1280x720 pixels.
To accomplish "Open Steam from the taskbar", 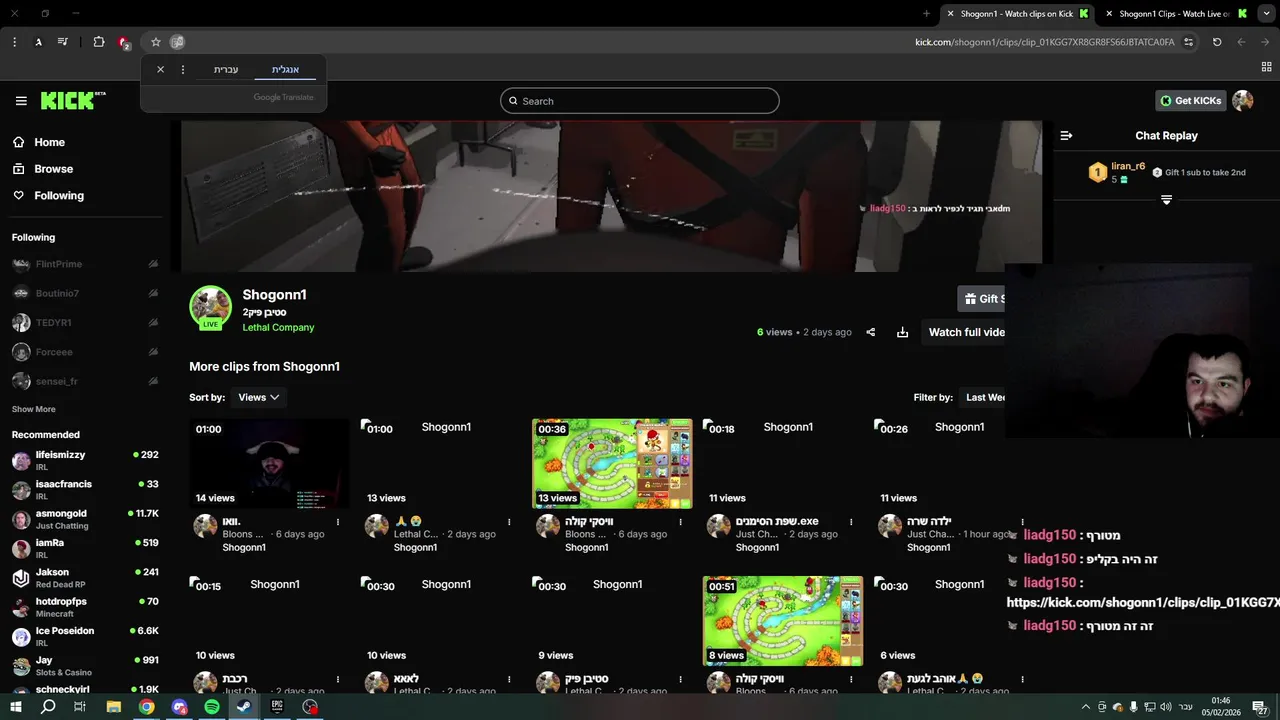I will [244, 706].
